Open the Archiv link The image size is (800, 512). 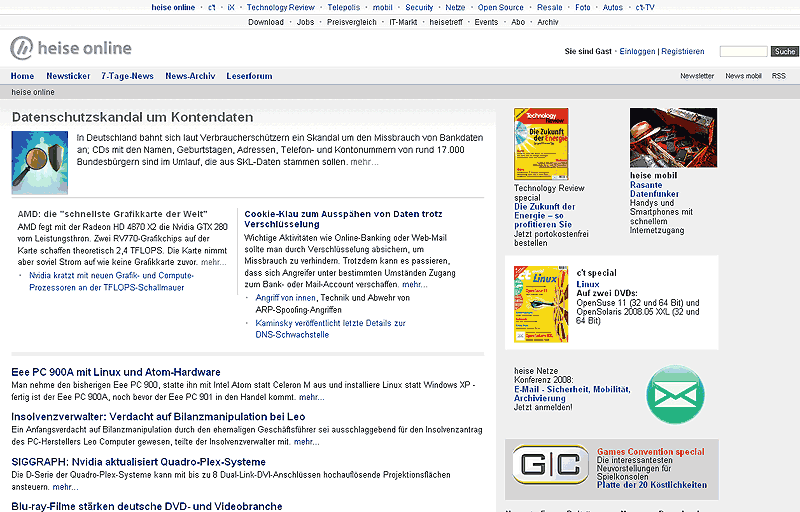pyautogui.click(x=548, y=22)
